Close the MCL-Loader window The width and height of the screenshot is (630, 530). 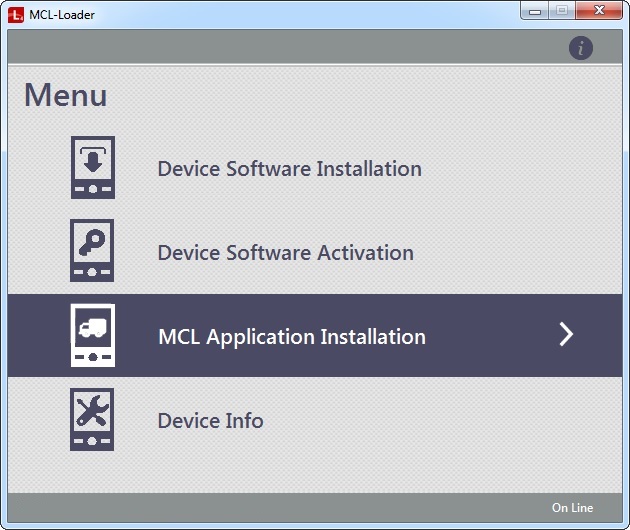tap(599, 11)
